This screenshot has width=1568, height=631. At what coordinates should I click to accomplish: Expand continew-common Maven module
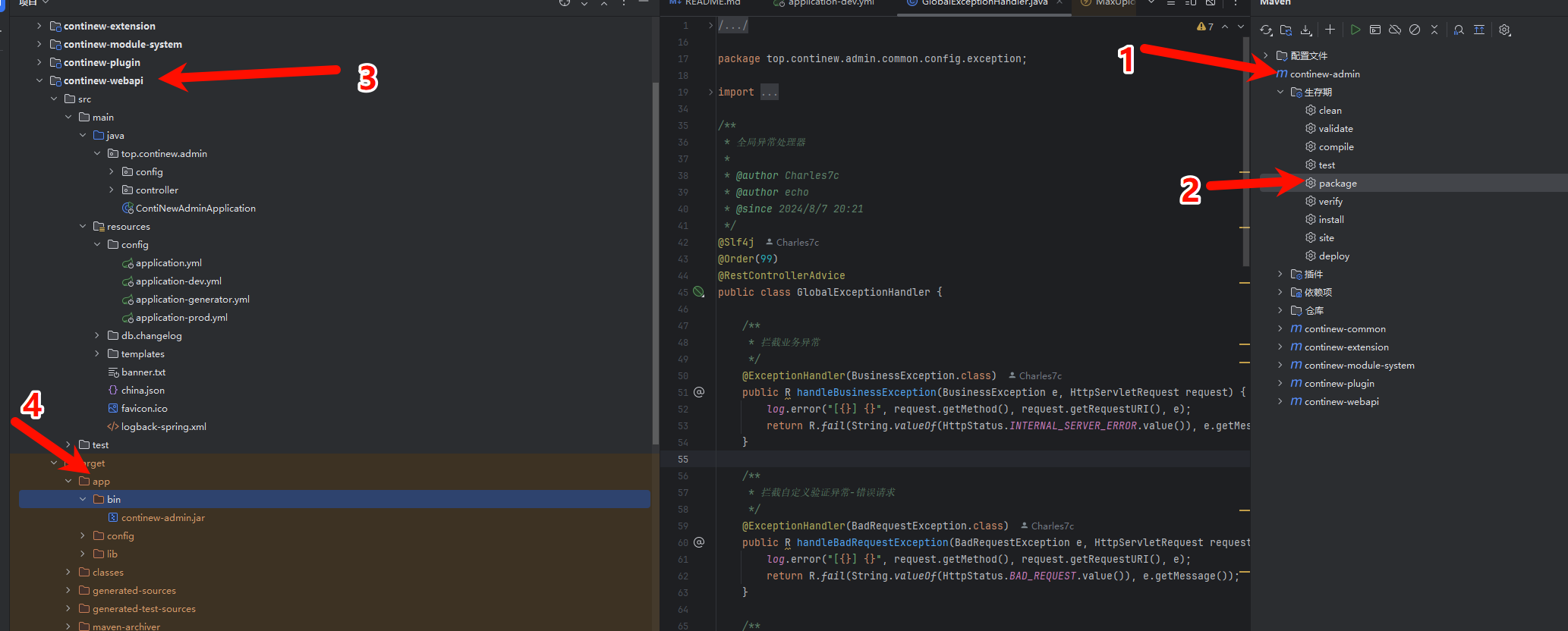(1280, 328)
